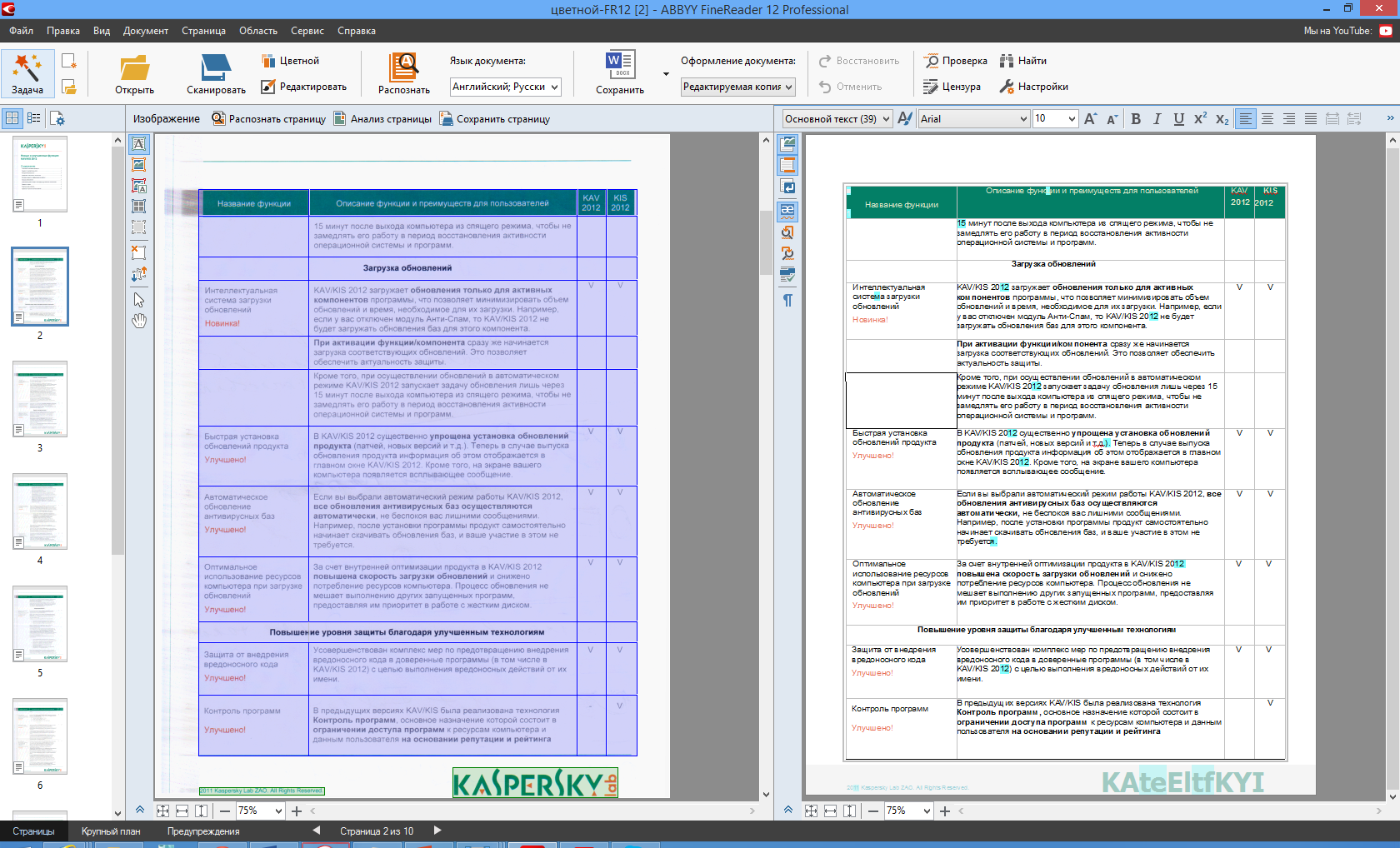Open the Arial font dropdown
The image size is (1400, 848).
click(974, 119)
